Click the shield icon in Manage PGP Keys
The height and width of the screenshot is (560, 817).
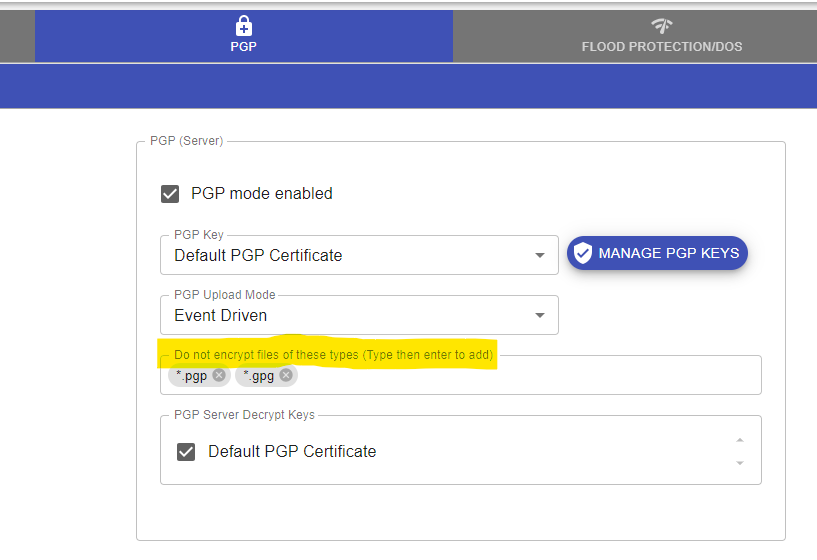[583, 253]
